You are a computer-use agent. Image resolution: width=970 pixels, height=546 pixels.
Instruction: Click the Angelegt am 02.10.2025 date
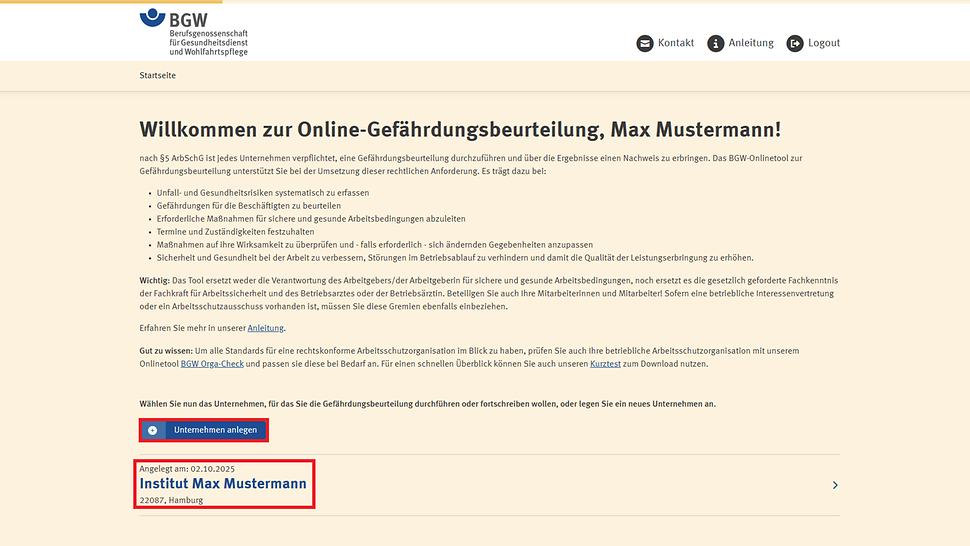pos(187,468)
